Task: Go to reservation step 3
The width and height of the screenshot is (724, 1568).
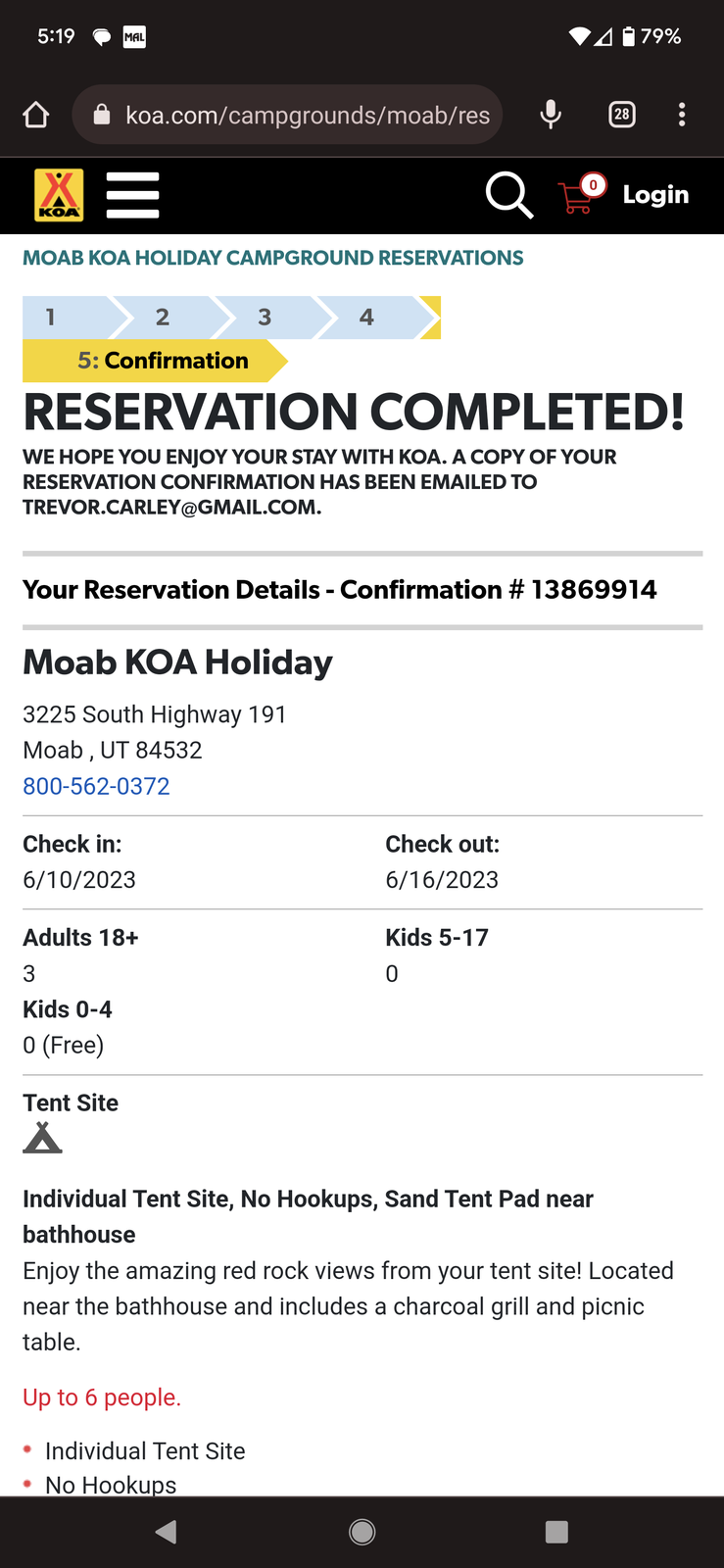Action: (265, 318)
